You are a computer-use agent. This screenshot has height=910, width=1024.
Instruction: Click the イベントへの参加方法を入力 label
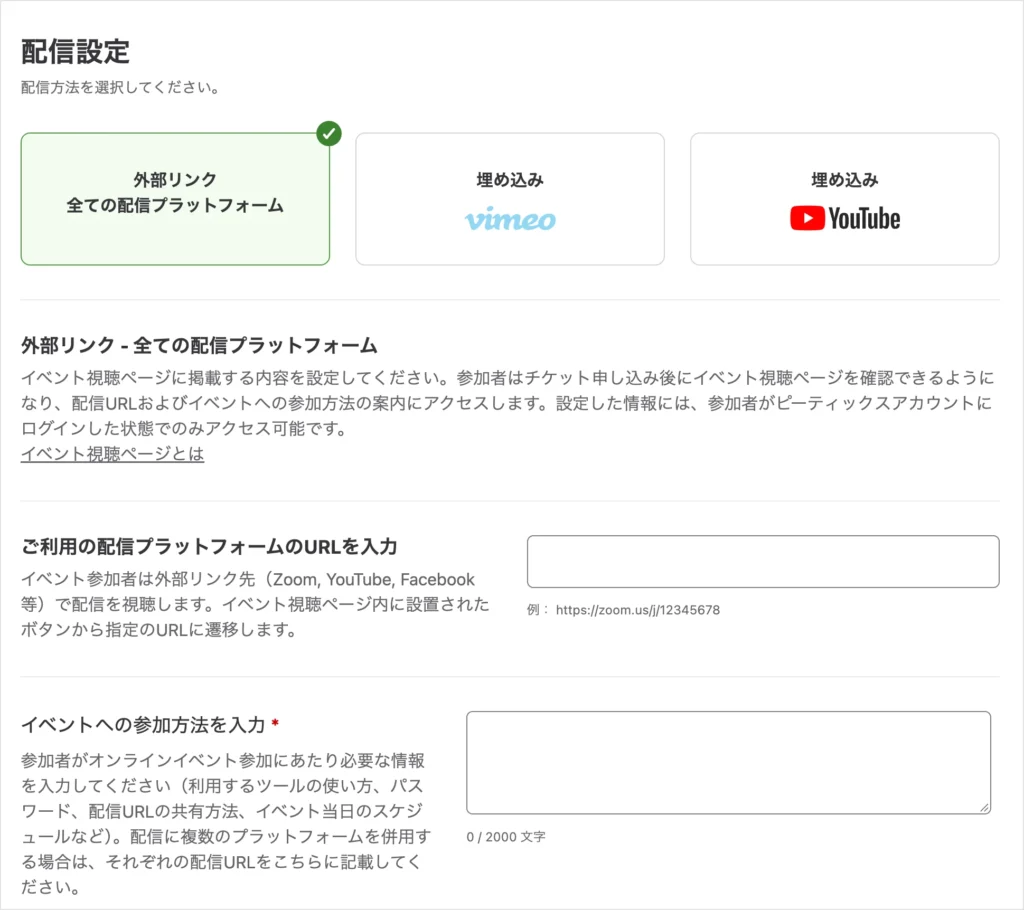point(143,724)
